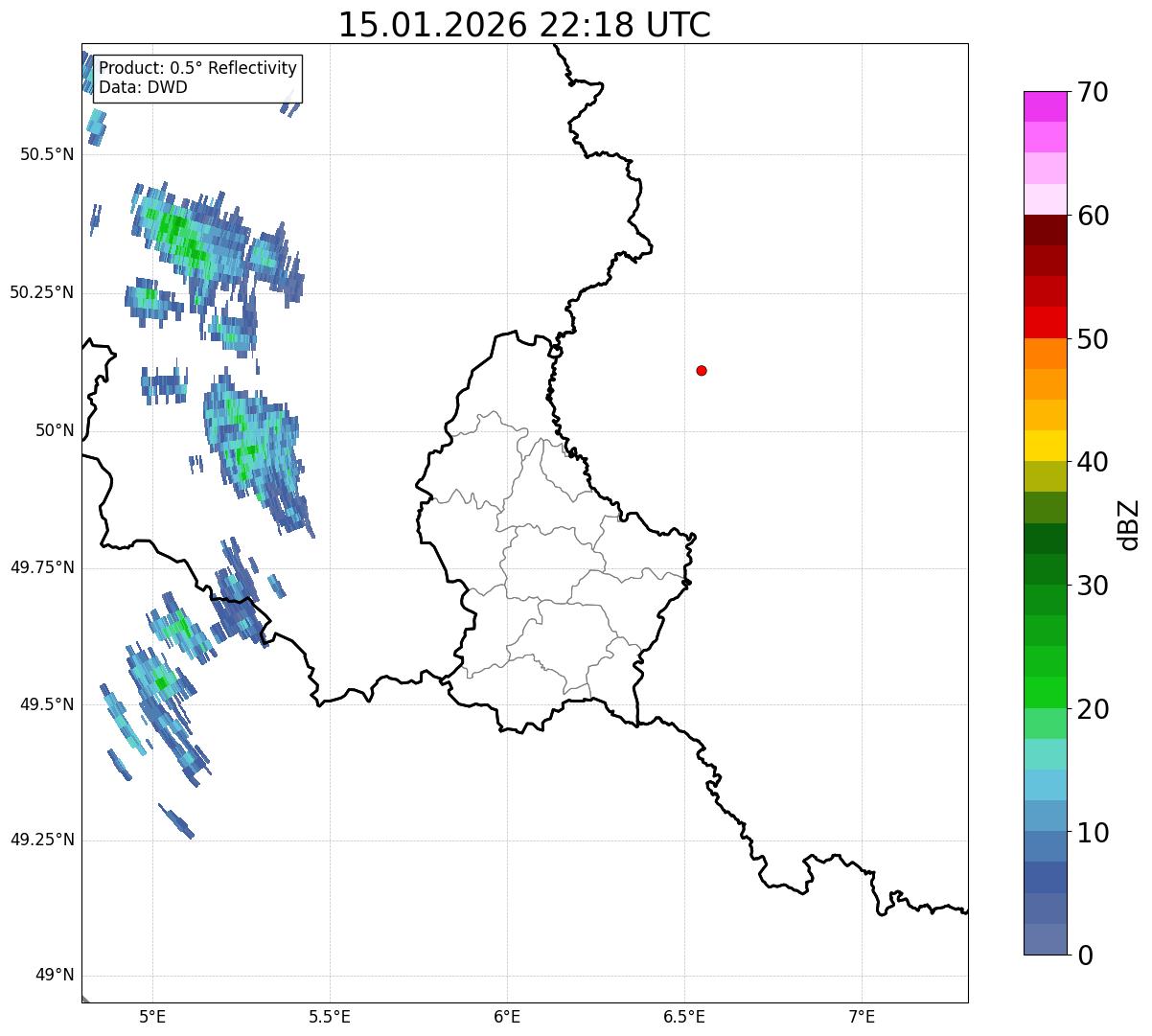Pick the orange swatch just below 50
Image resolution: width=1152 pixels, height=1036 pixels.
(x=1045, y=354)
